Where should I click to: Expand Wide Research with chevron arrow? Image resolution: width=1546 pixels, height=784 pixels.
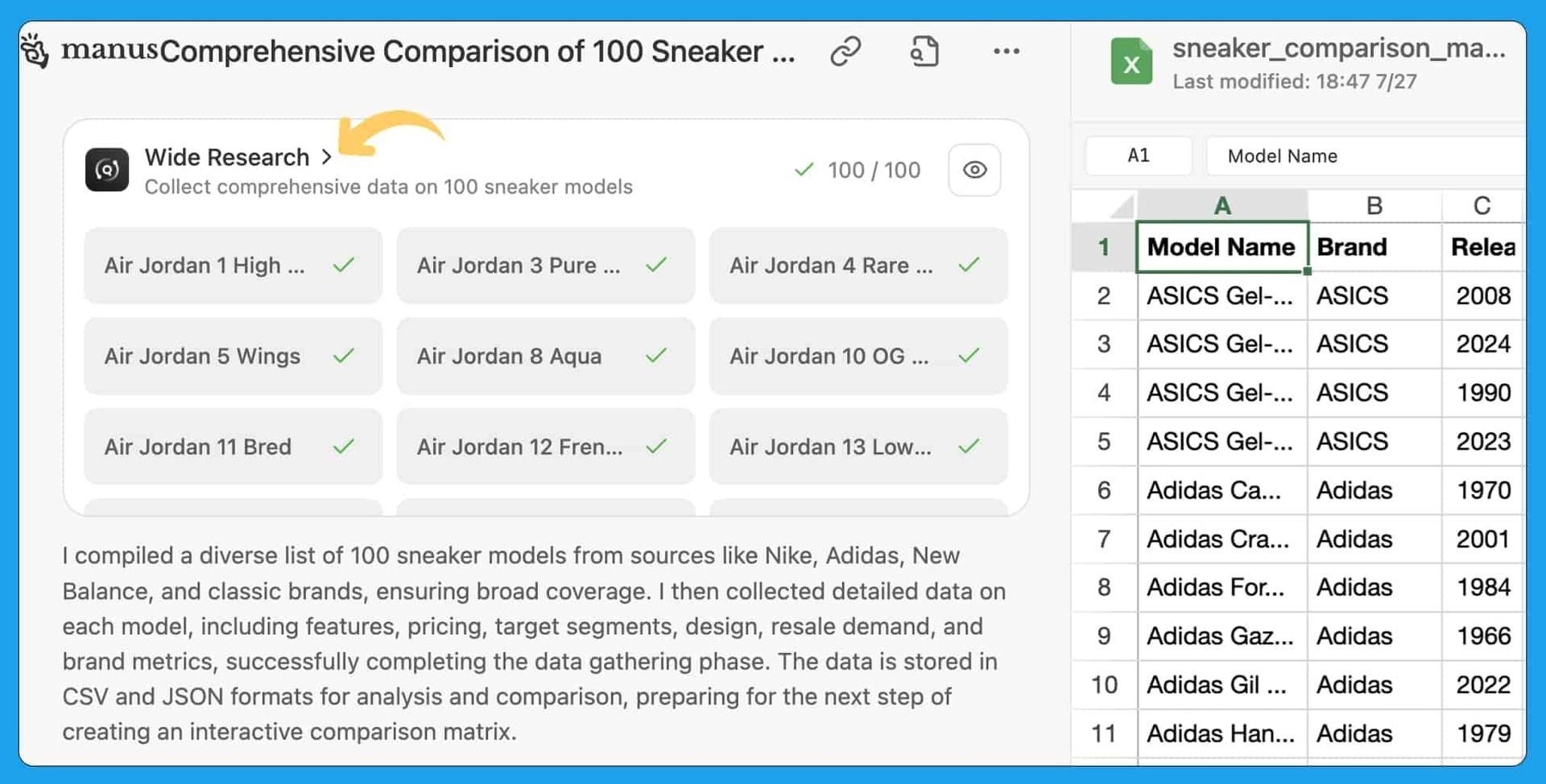[x=326, y=157]
